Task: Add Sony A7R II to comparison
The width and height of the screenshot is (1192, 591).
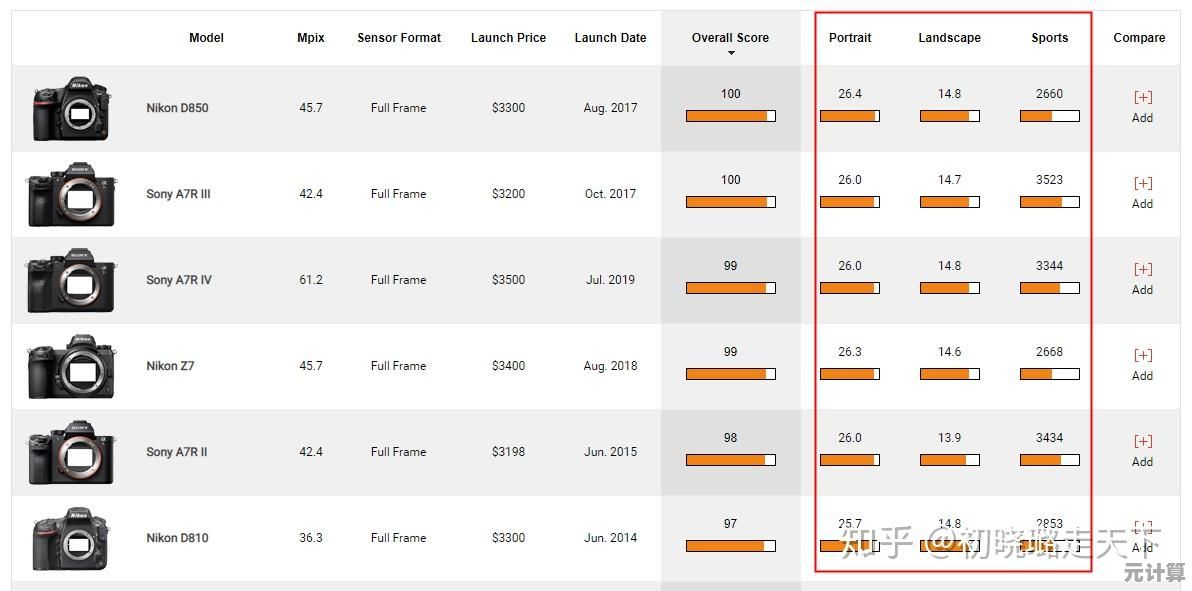Action: pyautogui.click(x=1142, y=451)
